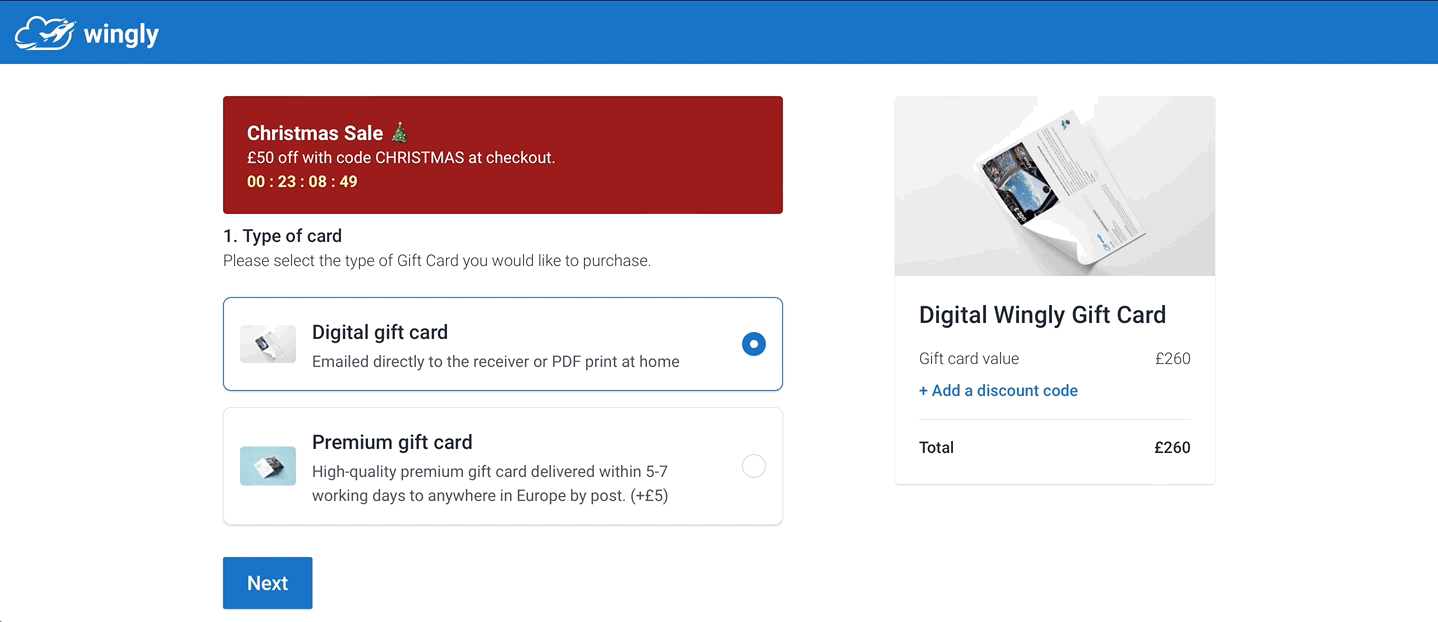Click the digital gift card thumbnail image

pos(267,343)
